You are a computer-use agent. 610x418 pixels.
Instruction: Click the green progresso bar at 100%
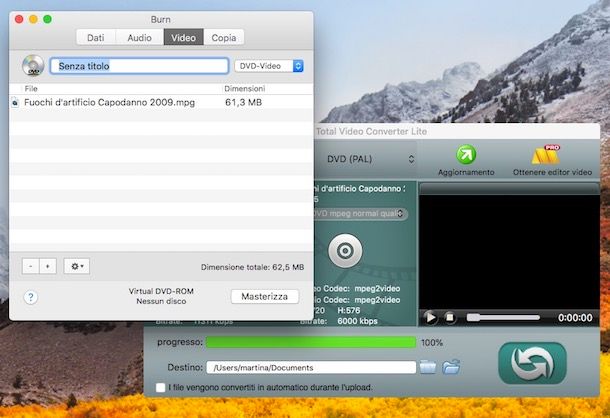[x=311, y=342]
